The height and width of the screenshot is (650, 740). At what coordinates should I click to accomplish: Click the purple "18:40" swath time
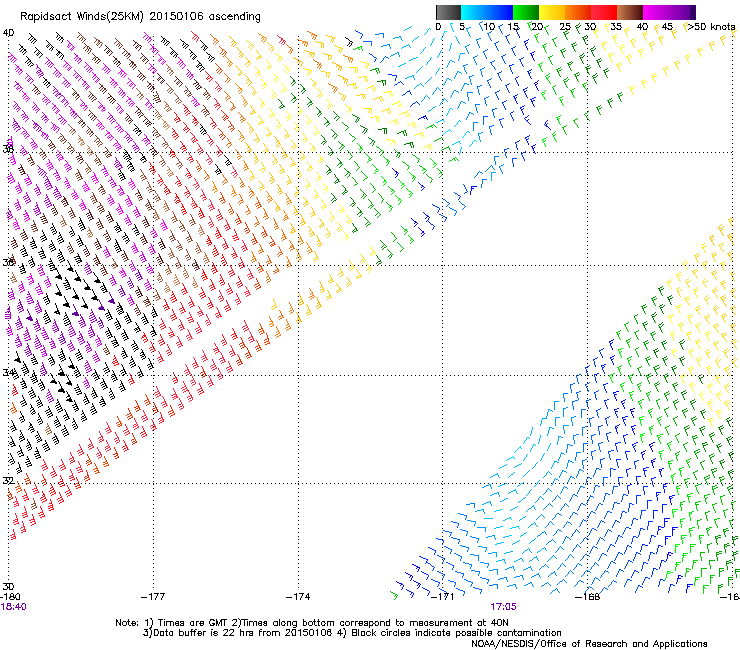click(14, 607)
